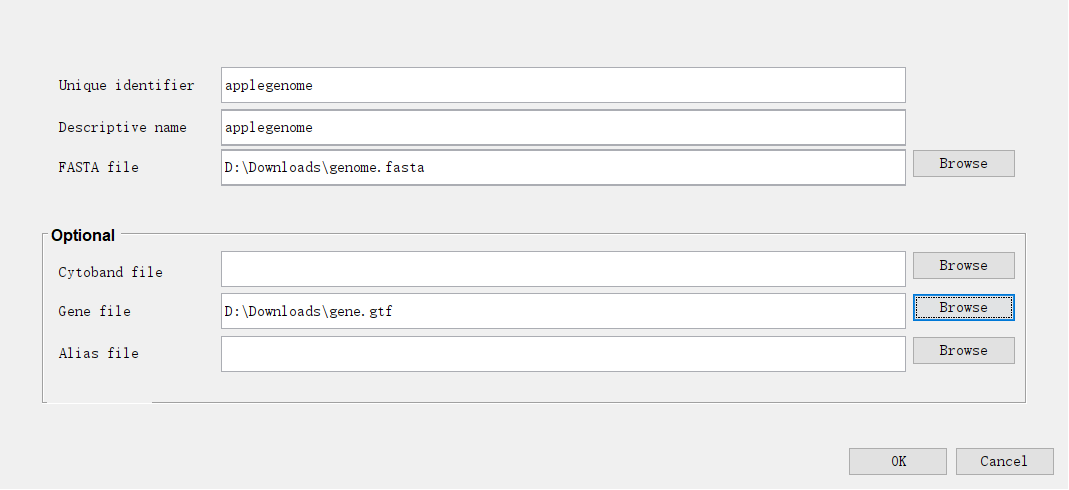Viewport: 1069px width, 490px height.
Task: Cancel the genome import dialog
Action: (x=1004, y=461)
